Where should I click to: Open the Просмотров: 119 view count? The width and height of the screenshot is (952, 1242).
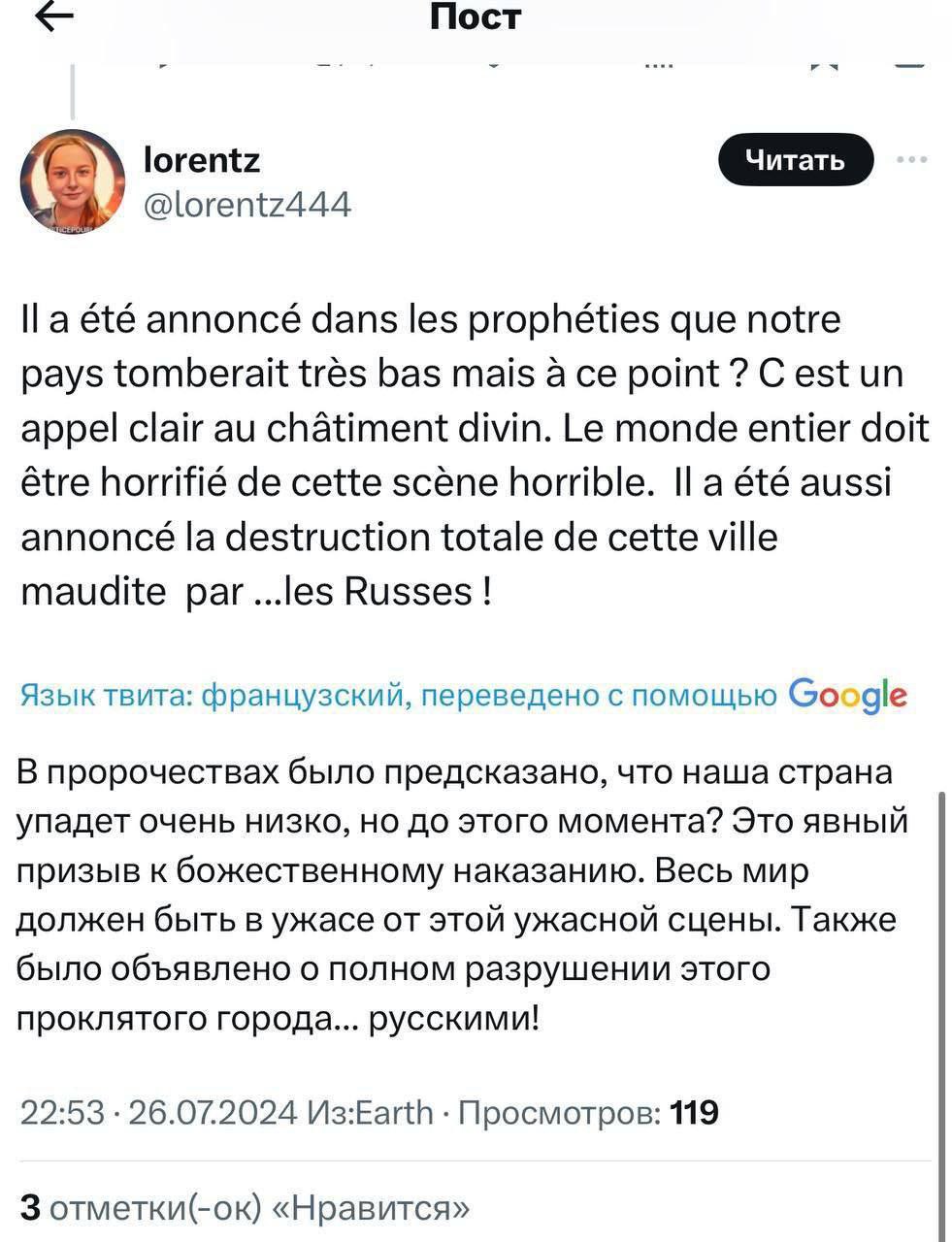pyautogui.click(x=587, y=1112)
